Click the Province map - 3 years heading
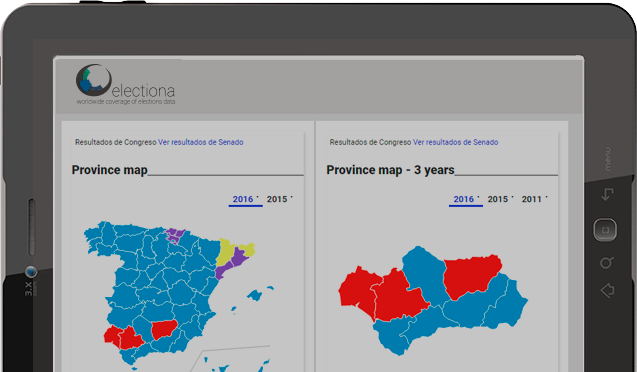 click(390, 170)
